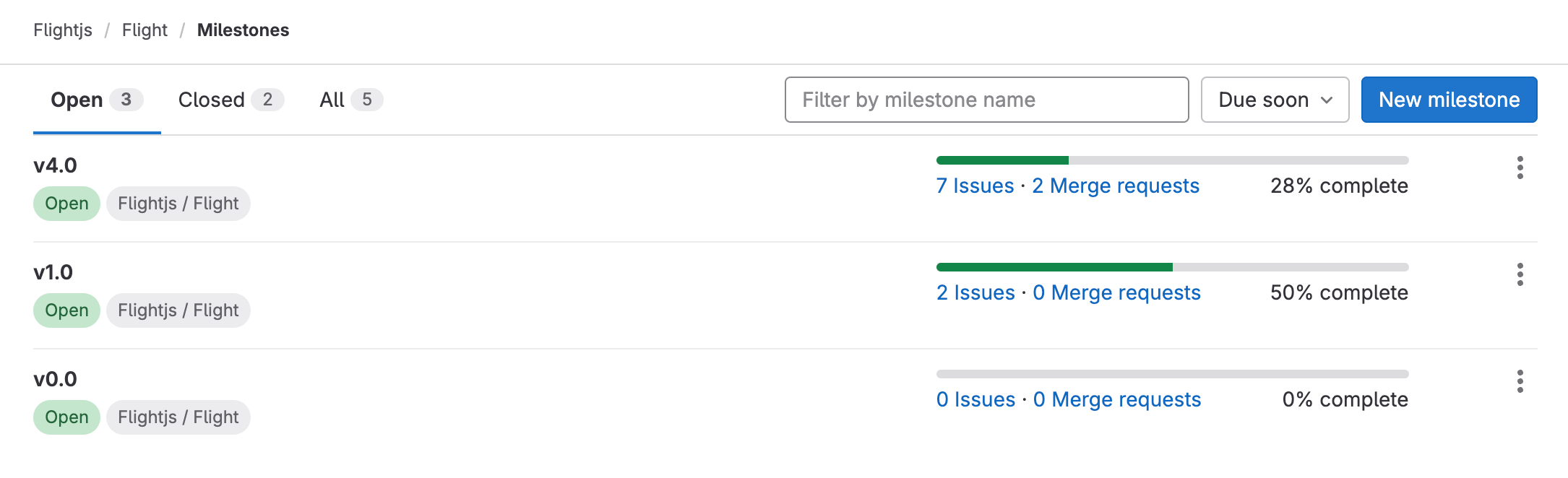View the 7 Issues for v4.0
This screenshot has height=478, width=1568.
975,186
